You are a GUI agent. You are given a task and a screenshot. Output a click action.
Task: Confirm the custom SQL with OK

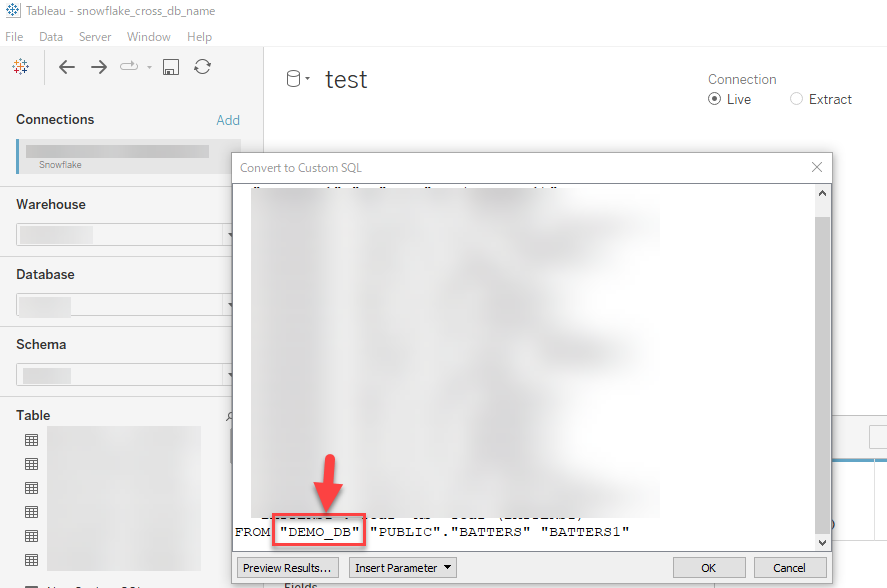click(709, 568)
